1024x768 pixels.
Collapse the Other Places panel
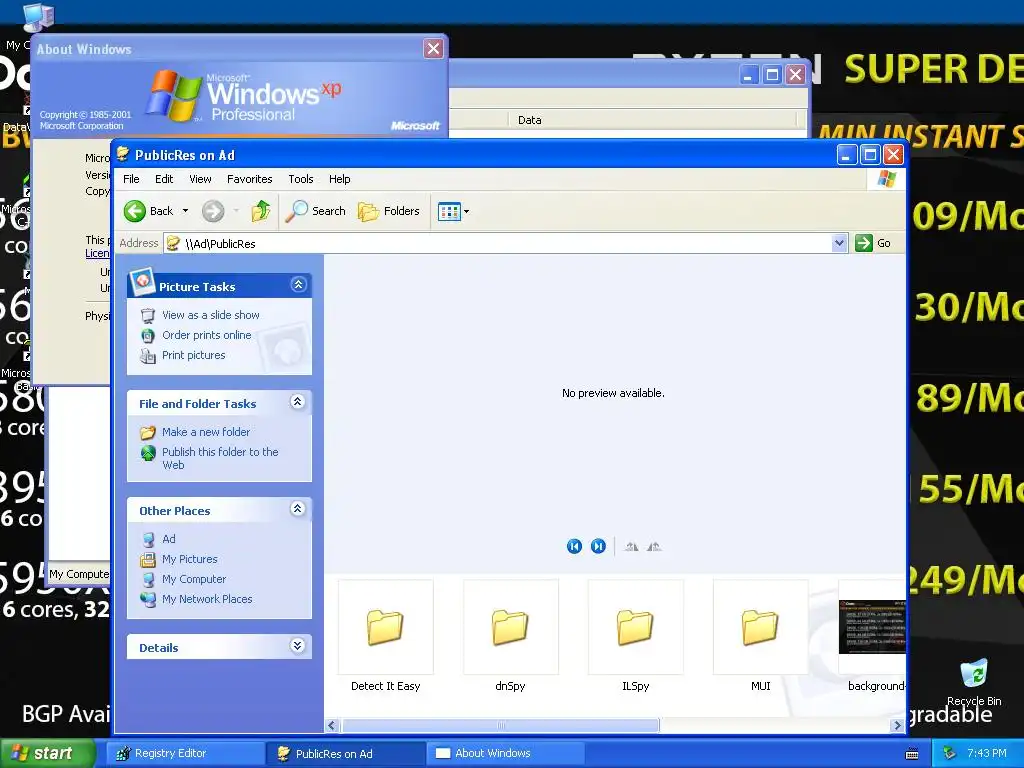click(298, 509)
